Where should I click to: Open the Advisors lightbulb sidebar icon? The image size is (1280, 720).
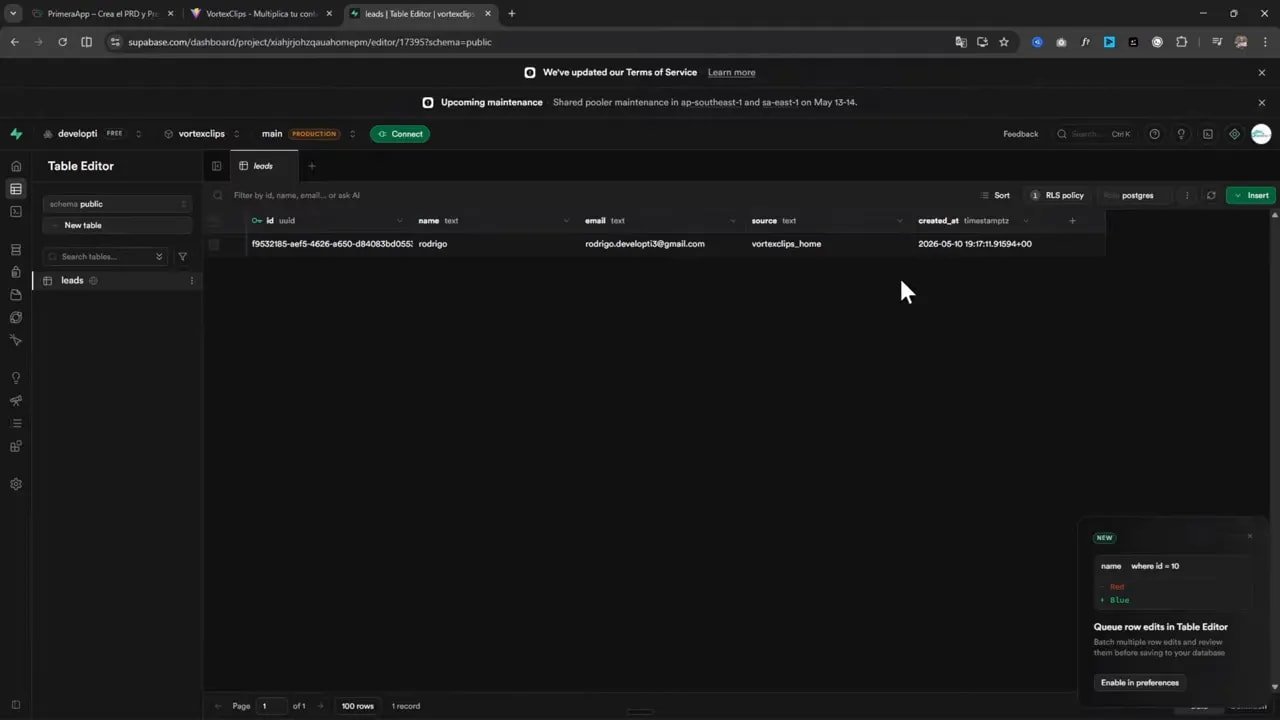[16, 378]
